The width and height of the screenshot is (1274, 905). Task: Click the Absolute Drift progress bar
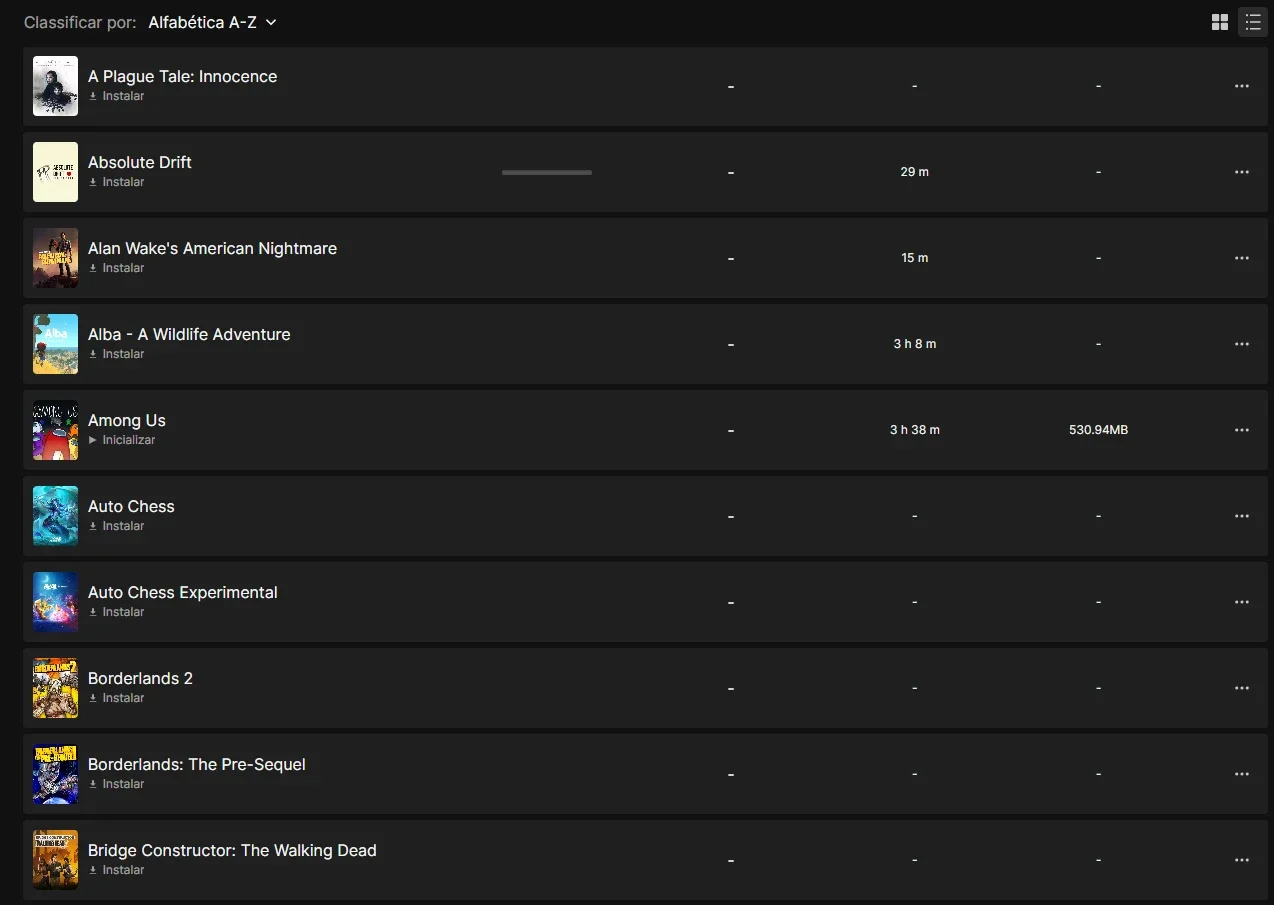(547, 172)
